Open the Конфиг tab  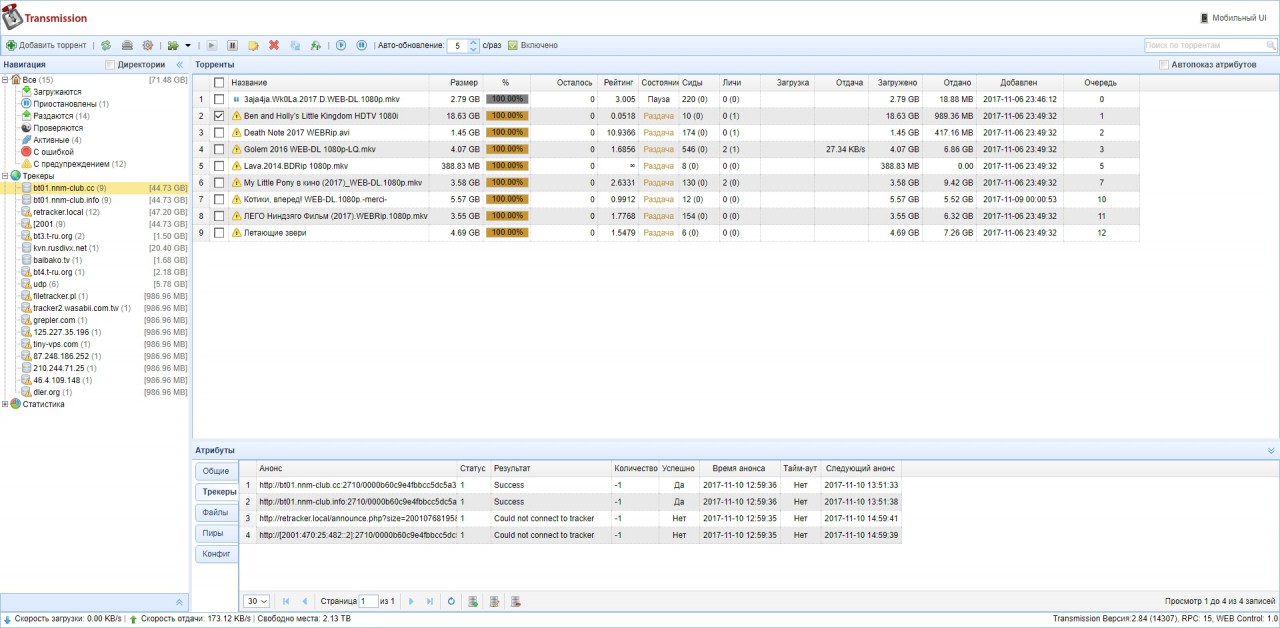[216, 554]
